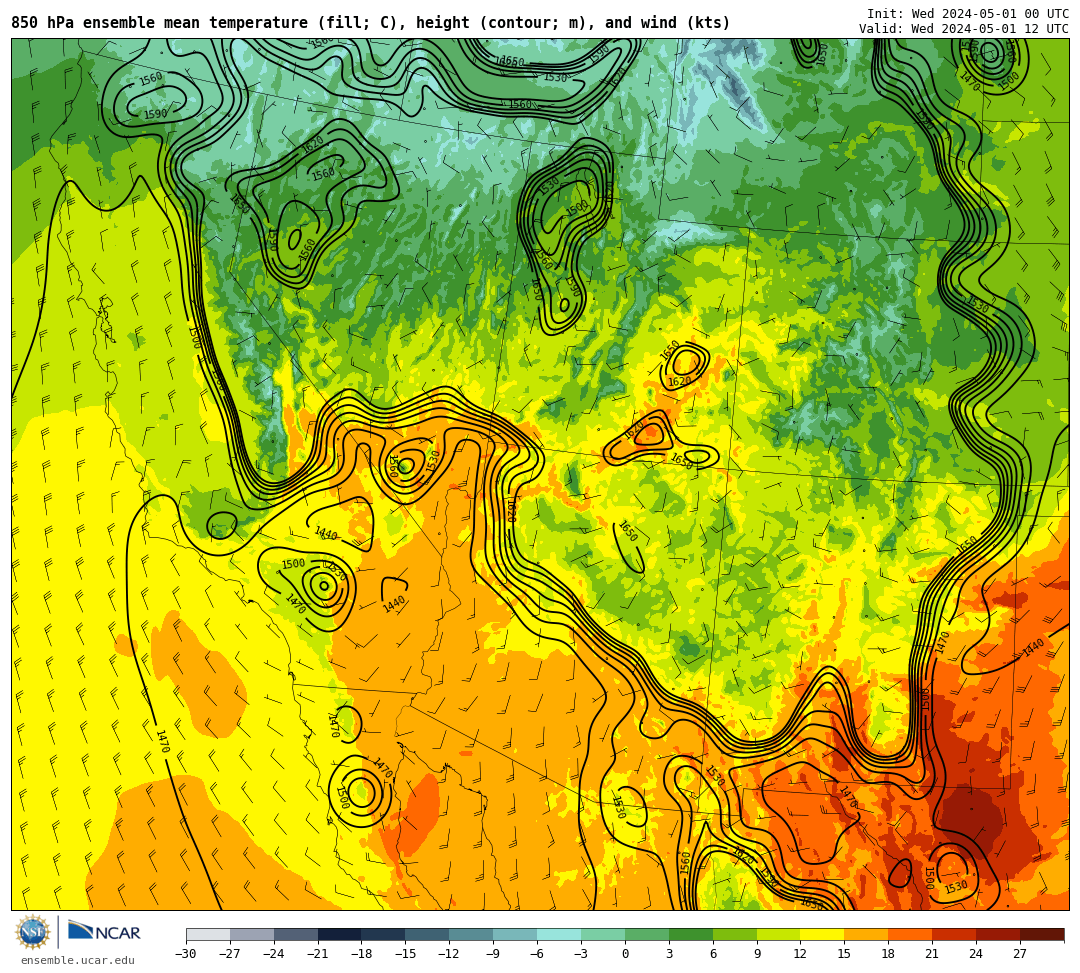Click the colorbar tick label −24
The width and height of the screenshot is (1080, 973).
point(273,954)
